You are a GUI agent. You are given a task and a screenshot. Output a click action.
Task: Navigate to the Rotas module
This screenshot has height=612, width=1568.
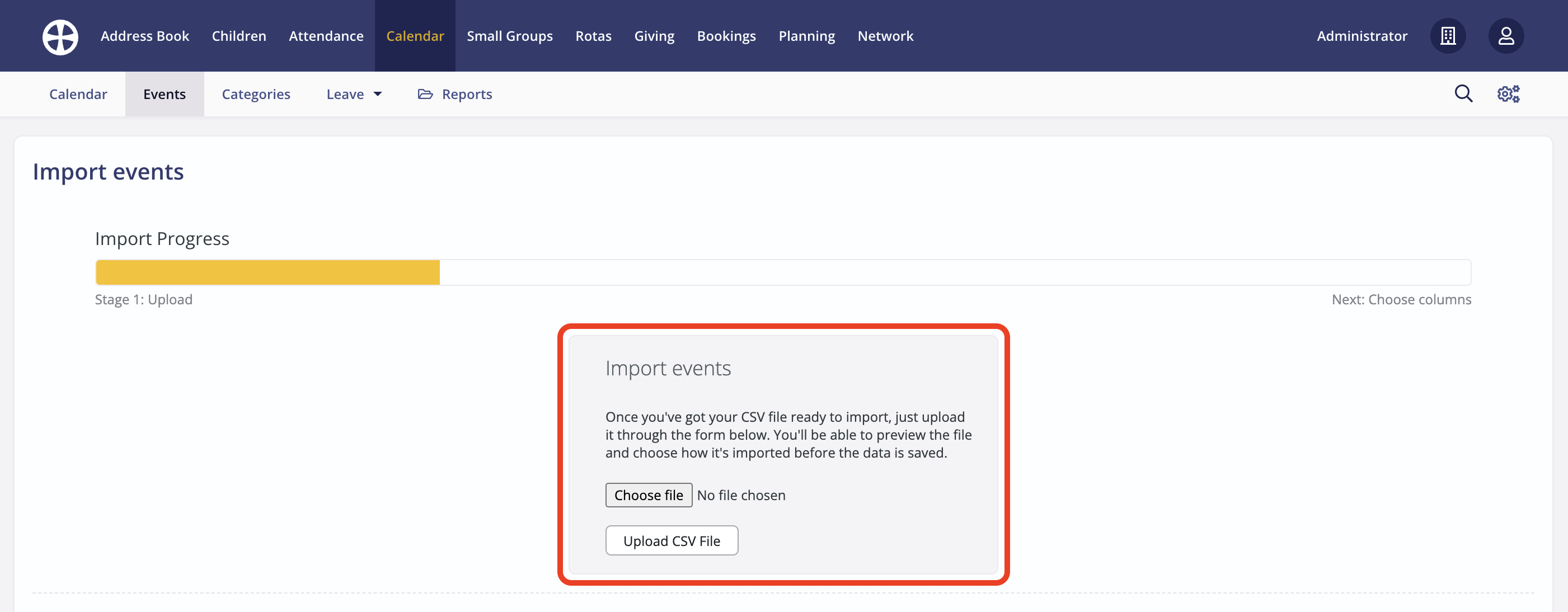(x=593, y=36)
